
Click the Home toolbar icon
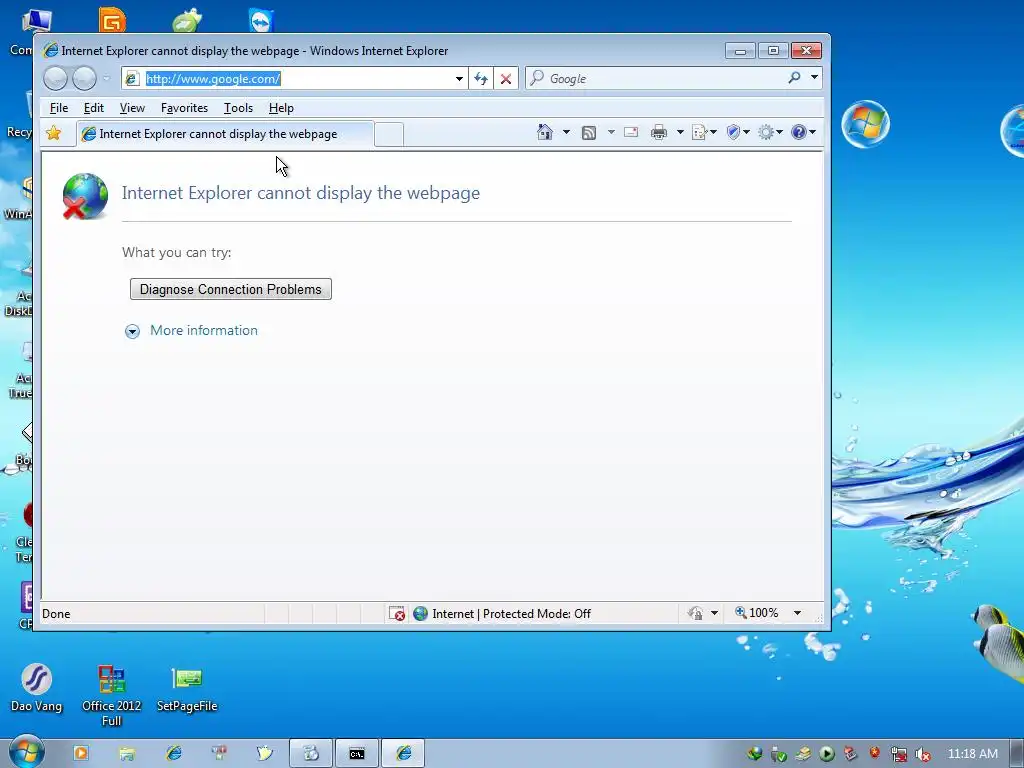click(545, 133)
